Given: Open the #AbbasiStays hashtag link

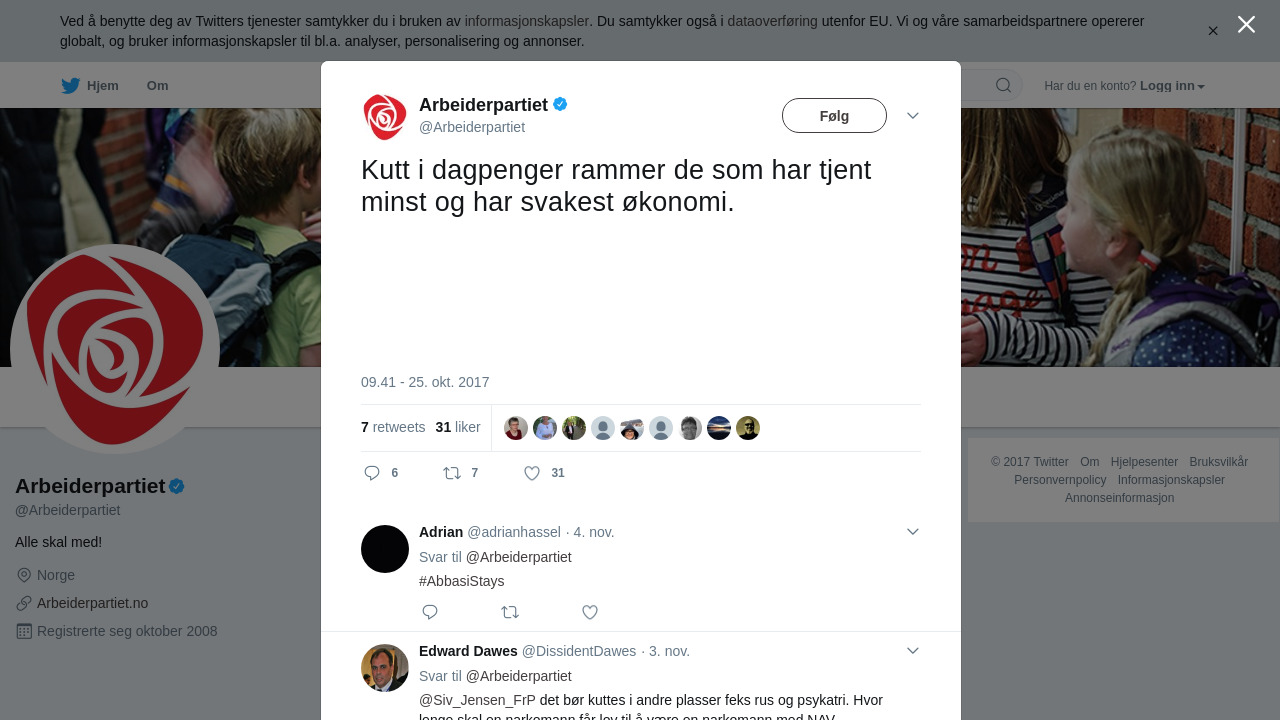Looking at the screenshot, I should [x=461, y=581].
